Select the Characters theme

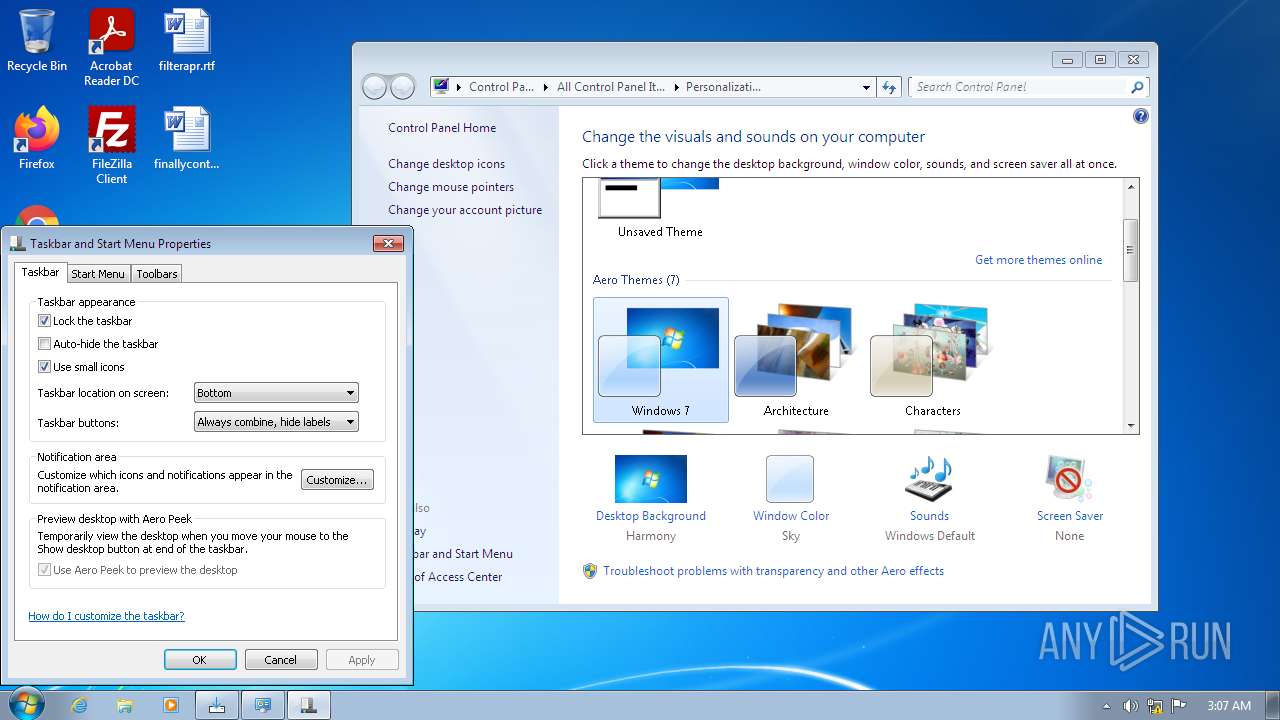coord(933,360)
